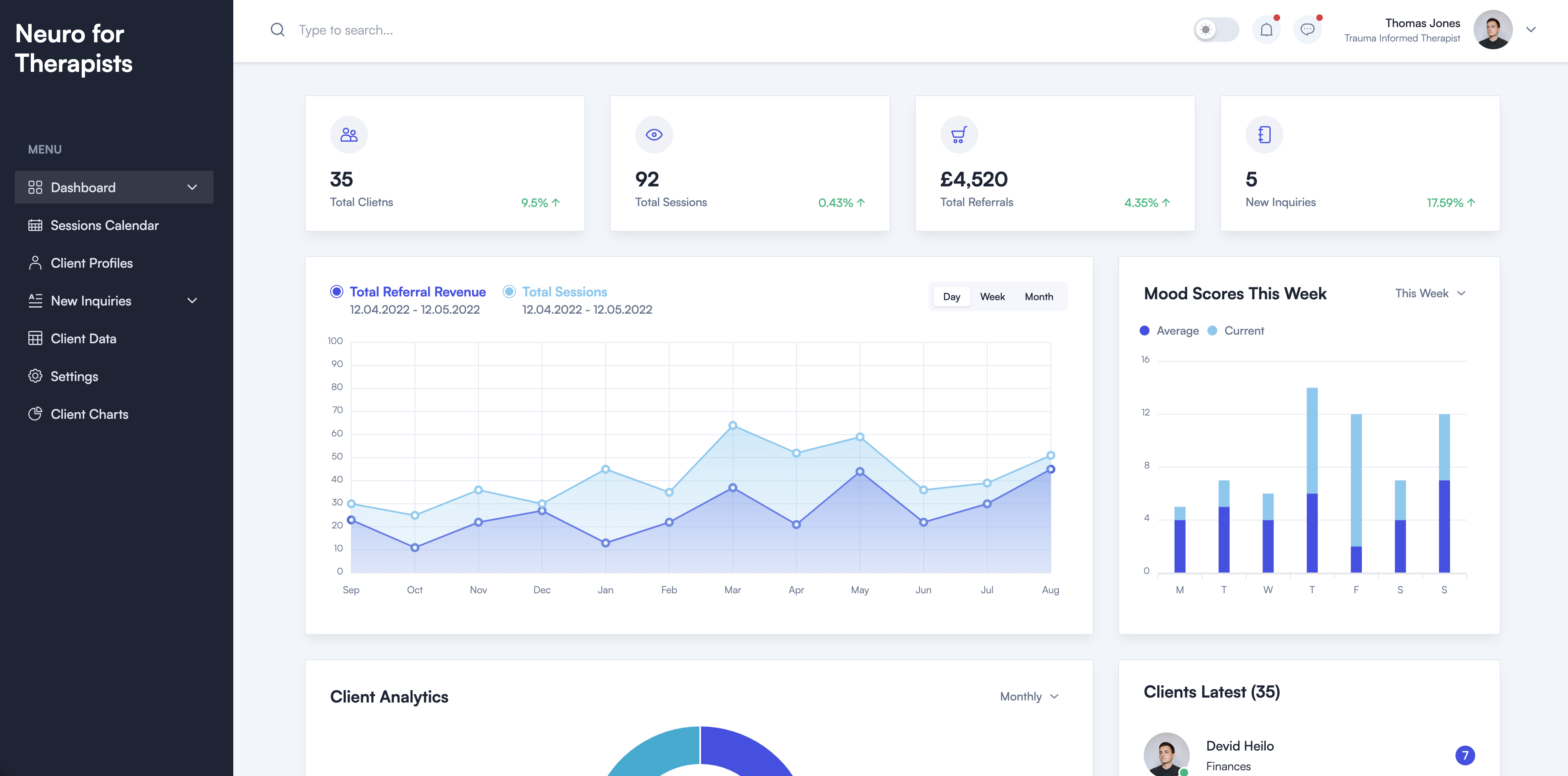Click the Dashboard grid icon in sidebar
The height and width of the screenshot is (776, 1568).
click(35, 188)
